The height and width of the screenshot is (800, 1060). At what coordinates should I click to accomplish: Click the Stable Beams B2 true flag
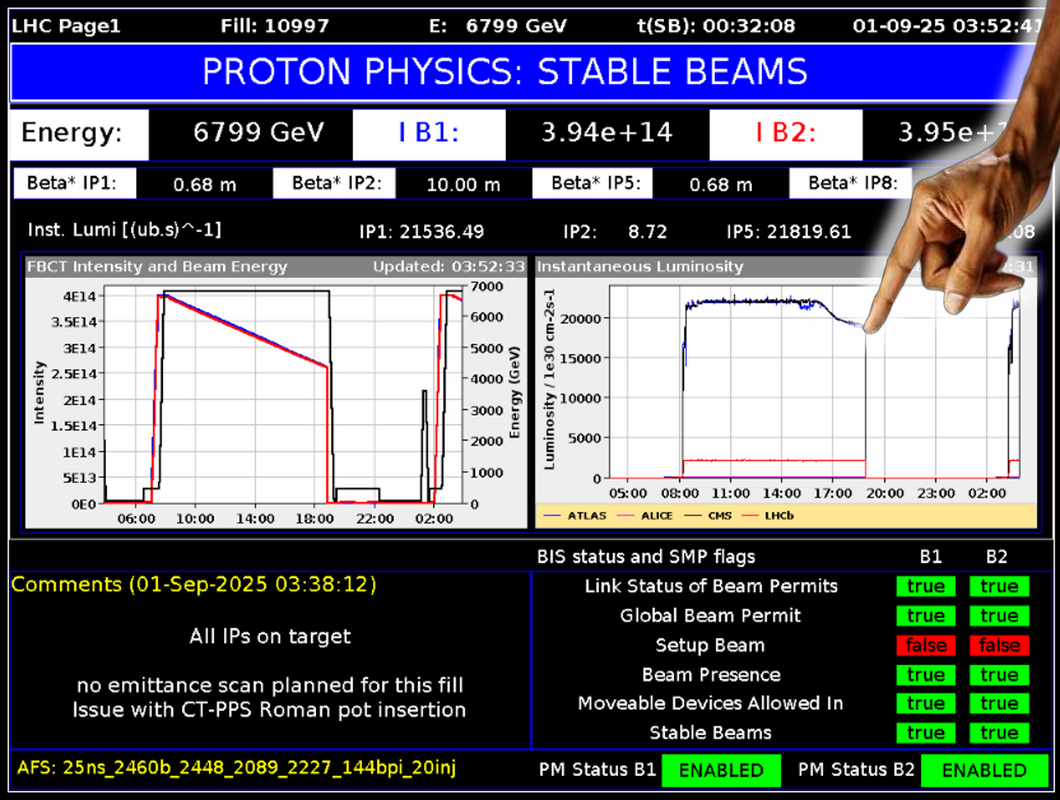coord(998,733)
